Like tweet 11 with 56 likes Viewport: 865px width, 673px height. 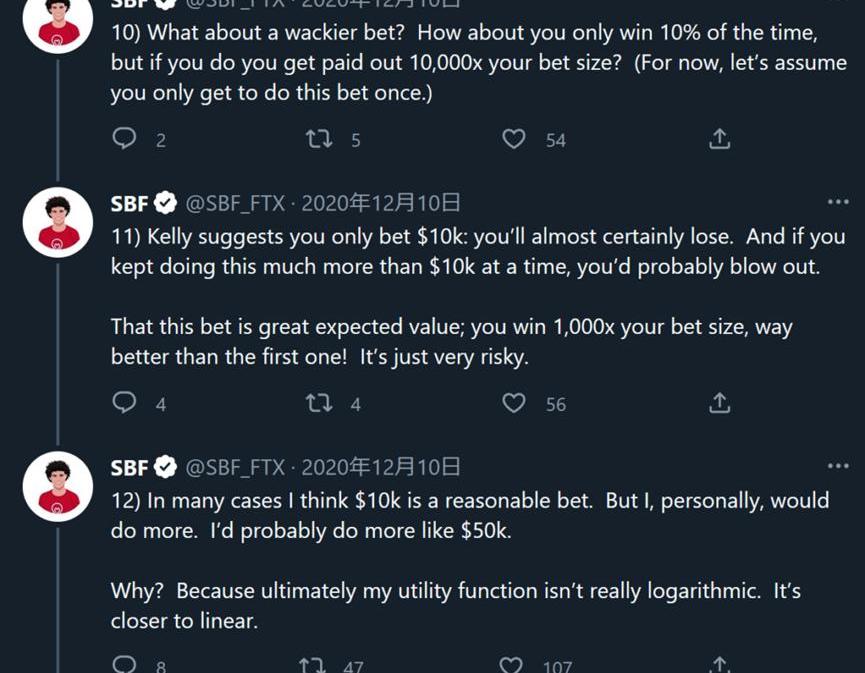coord(513,403)
